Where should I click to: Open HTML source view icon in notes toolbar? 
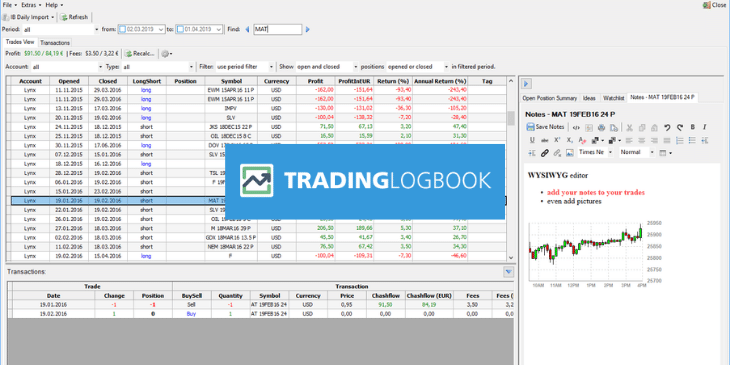pyautogui.click(x=576, y=127)
